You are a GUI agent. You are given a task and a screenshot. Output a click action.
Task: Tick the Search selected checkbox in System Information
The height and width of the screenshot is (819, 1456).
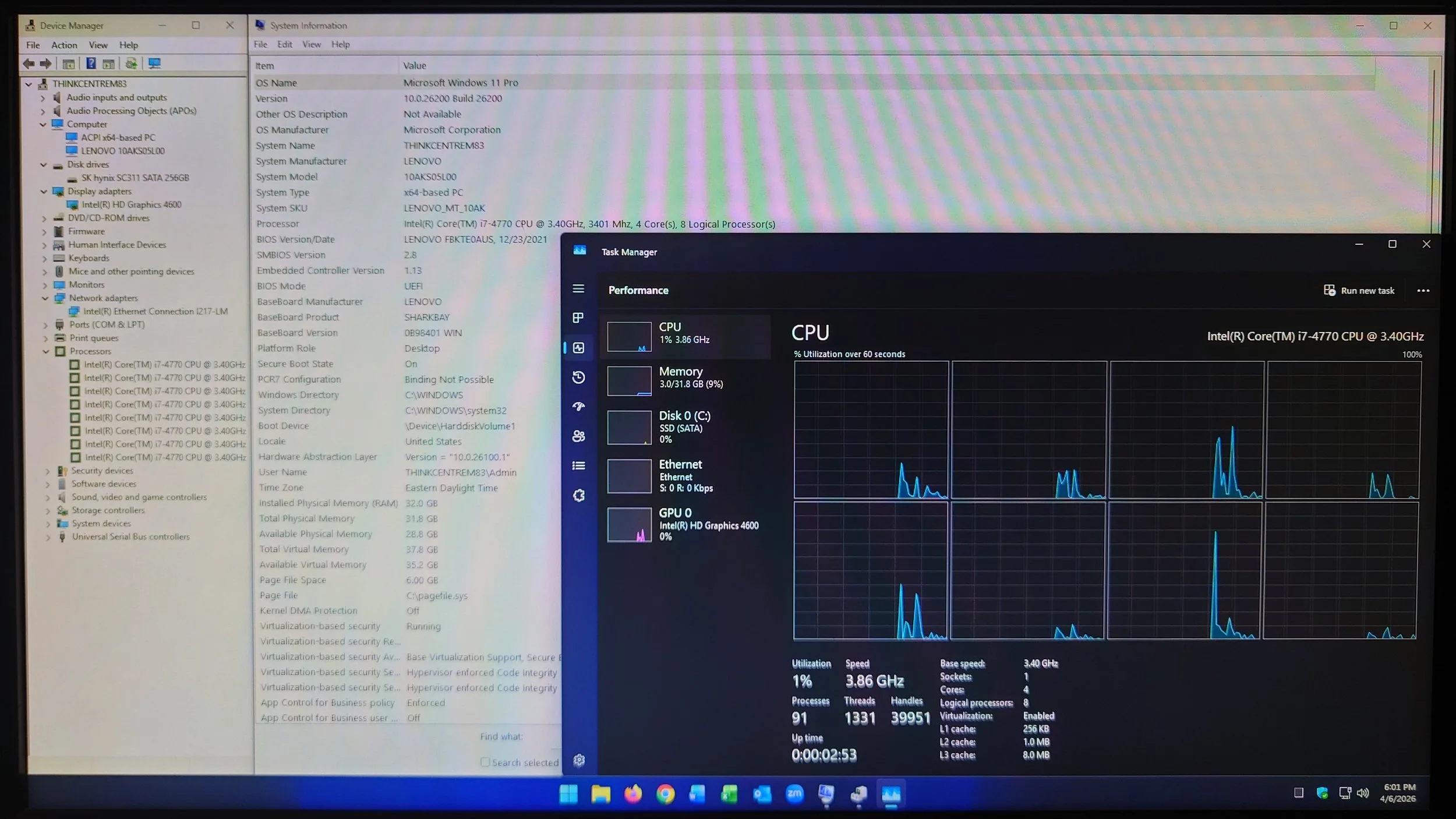tap(485, 762)
